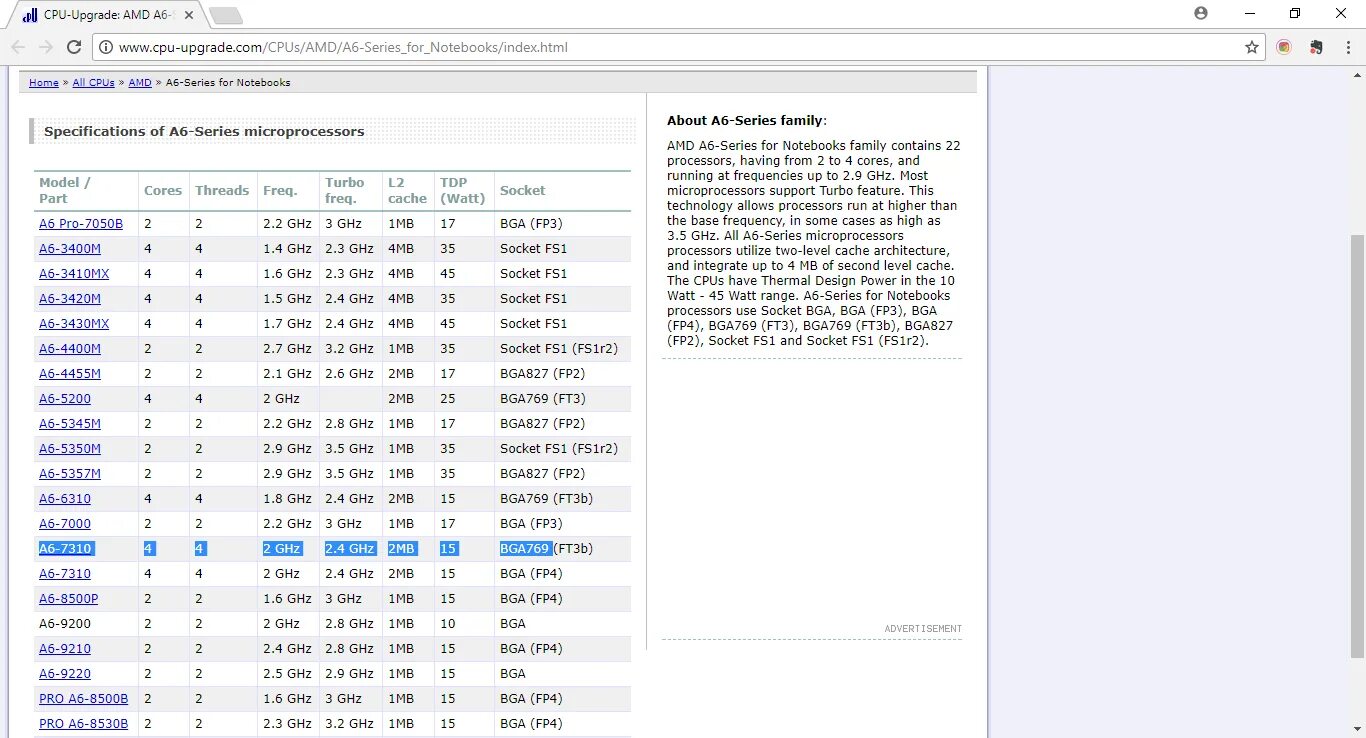Click the browser forward arrow
Image resolution: width=1366 pixels, height=738 pixels.
46,47
